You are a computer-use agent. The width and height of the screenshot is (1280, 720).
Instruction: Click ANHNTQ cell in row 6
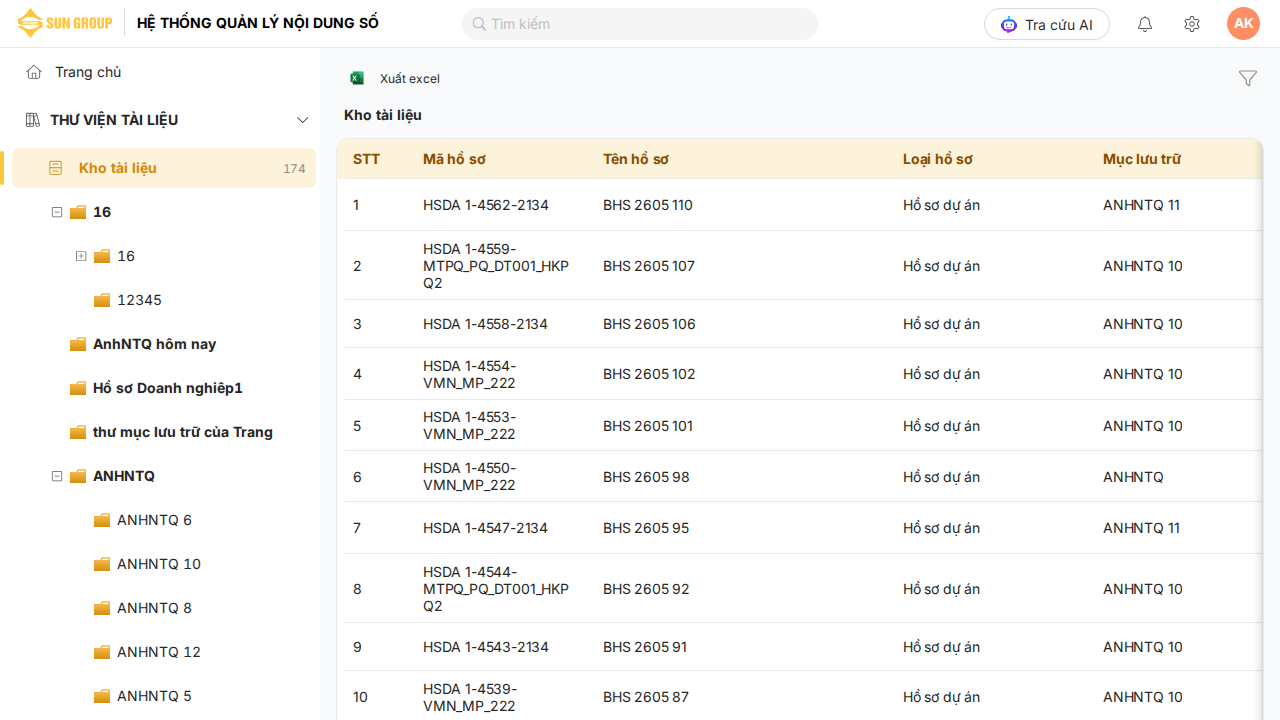[1133, 477]
